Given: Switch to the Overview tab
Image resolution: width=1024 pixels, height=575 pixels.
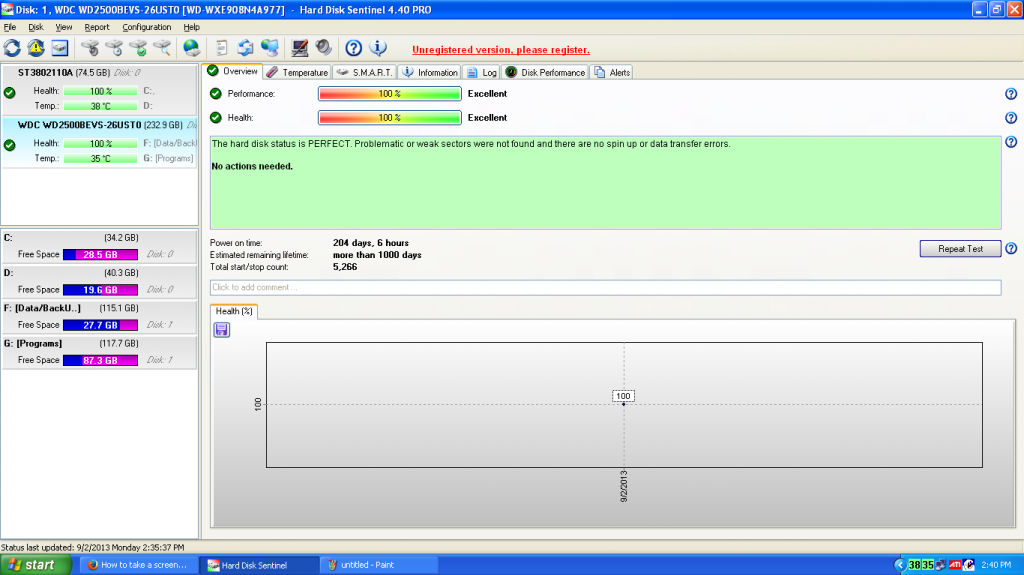Looking at the screenshot, I should tap(233, 71).
